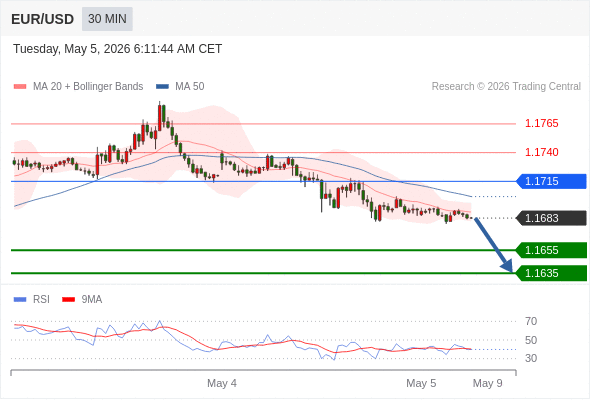590x400 pixels.
Task: Click the MA 50 legend swatch
Action: (162, 87)
